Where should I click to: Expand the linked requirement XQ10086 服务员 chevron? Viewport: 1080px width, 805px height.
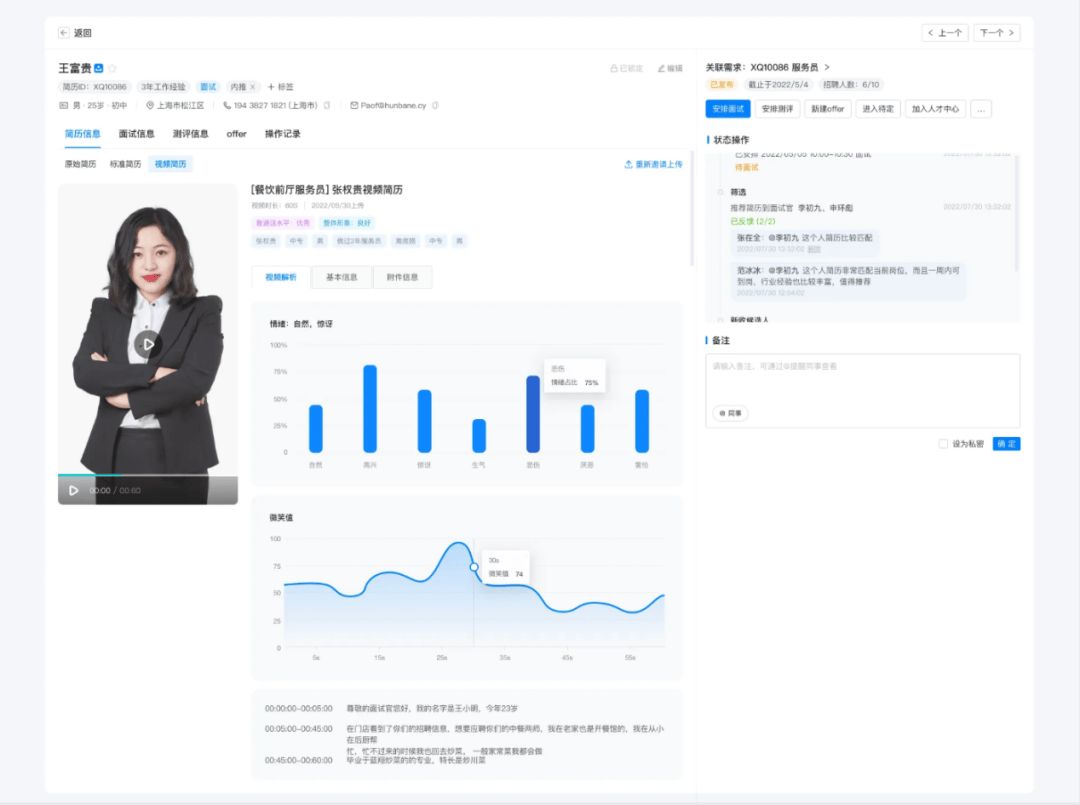point(827,67)
